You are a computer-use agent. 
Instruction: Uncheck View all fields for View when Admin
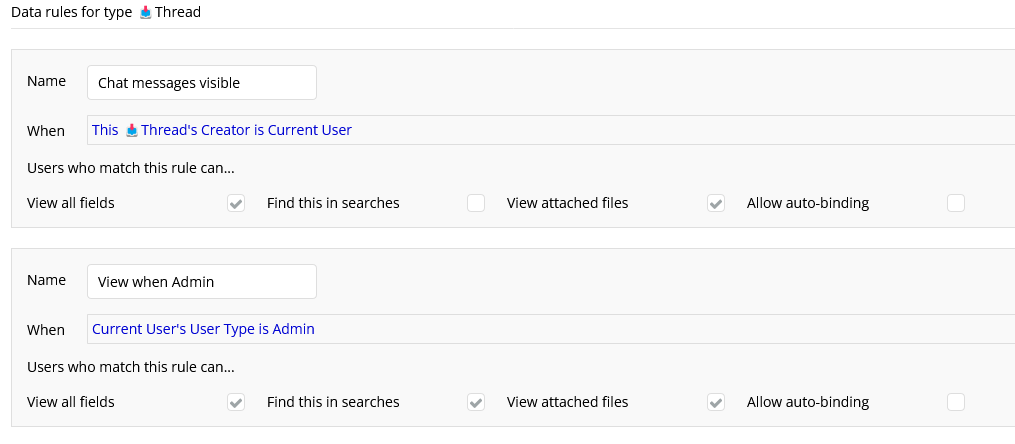tap(236, 402)
